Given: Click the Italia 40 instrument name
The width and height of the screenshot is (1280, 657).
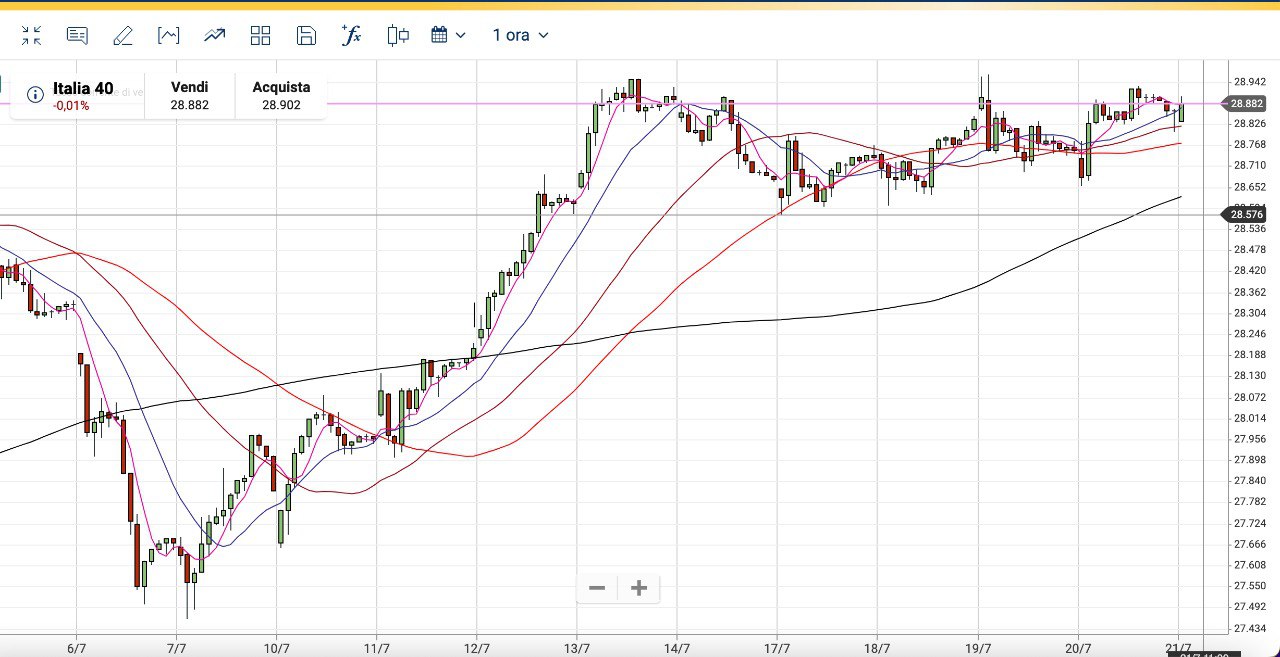Looking at the screenshot, I should point(83,88).
